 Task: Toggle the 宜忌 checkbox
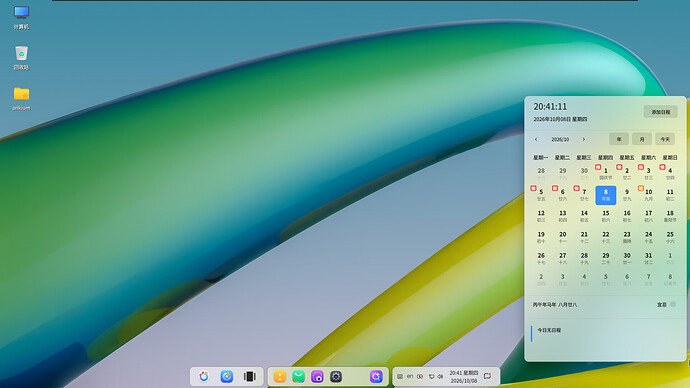[x=673, y=304]
